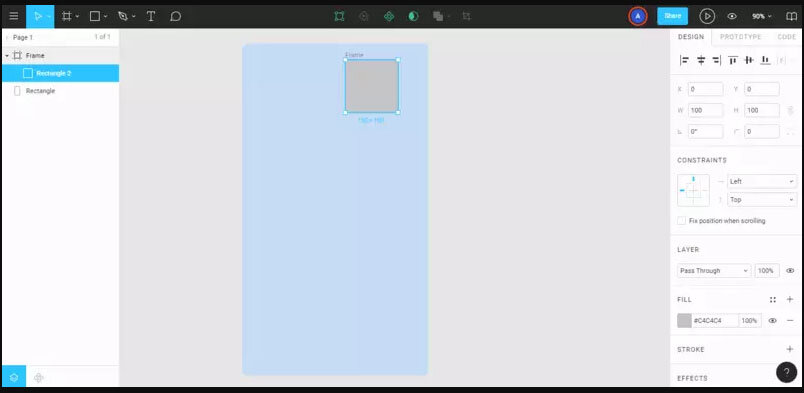Open the help question mark button

(787, 372)
